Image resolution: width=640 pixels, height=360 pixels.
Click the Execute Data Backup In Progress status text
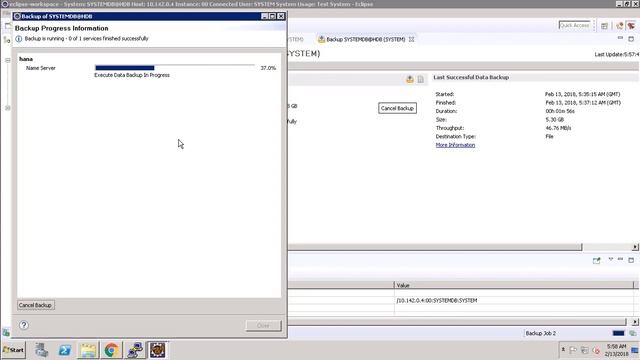click(x=132, y=75)
